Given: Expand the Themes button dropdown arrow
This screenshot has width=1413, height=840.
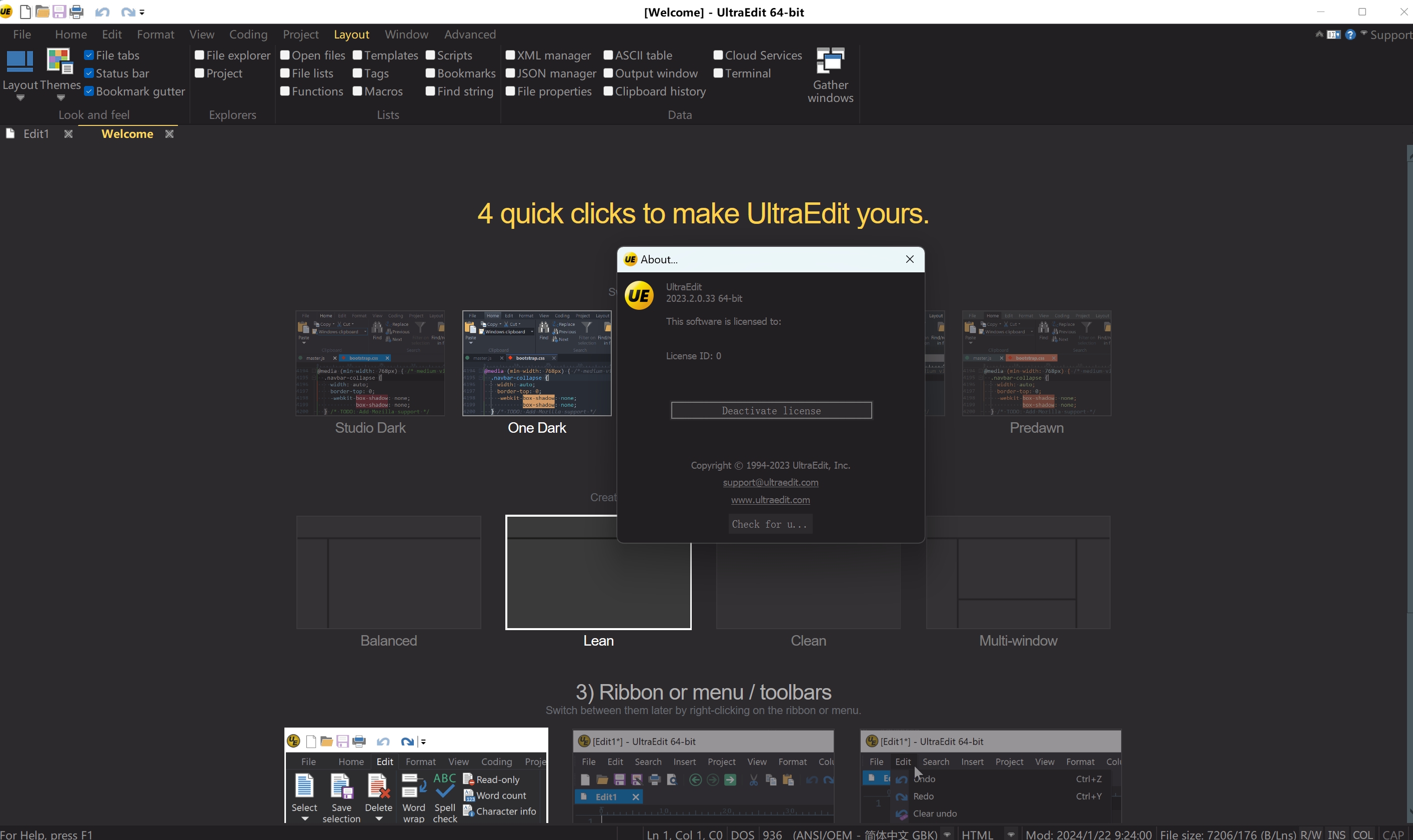Looking at the screenshot, I should click(61, 98).
